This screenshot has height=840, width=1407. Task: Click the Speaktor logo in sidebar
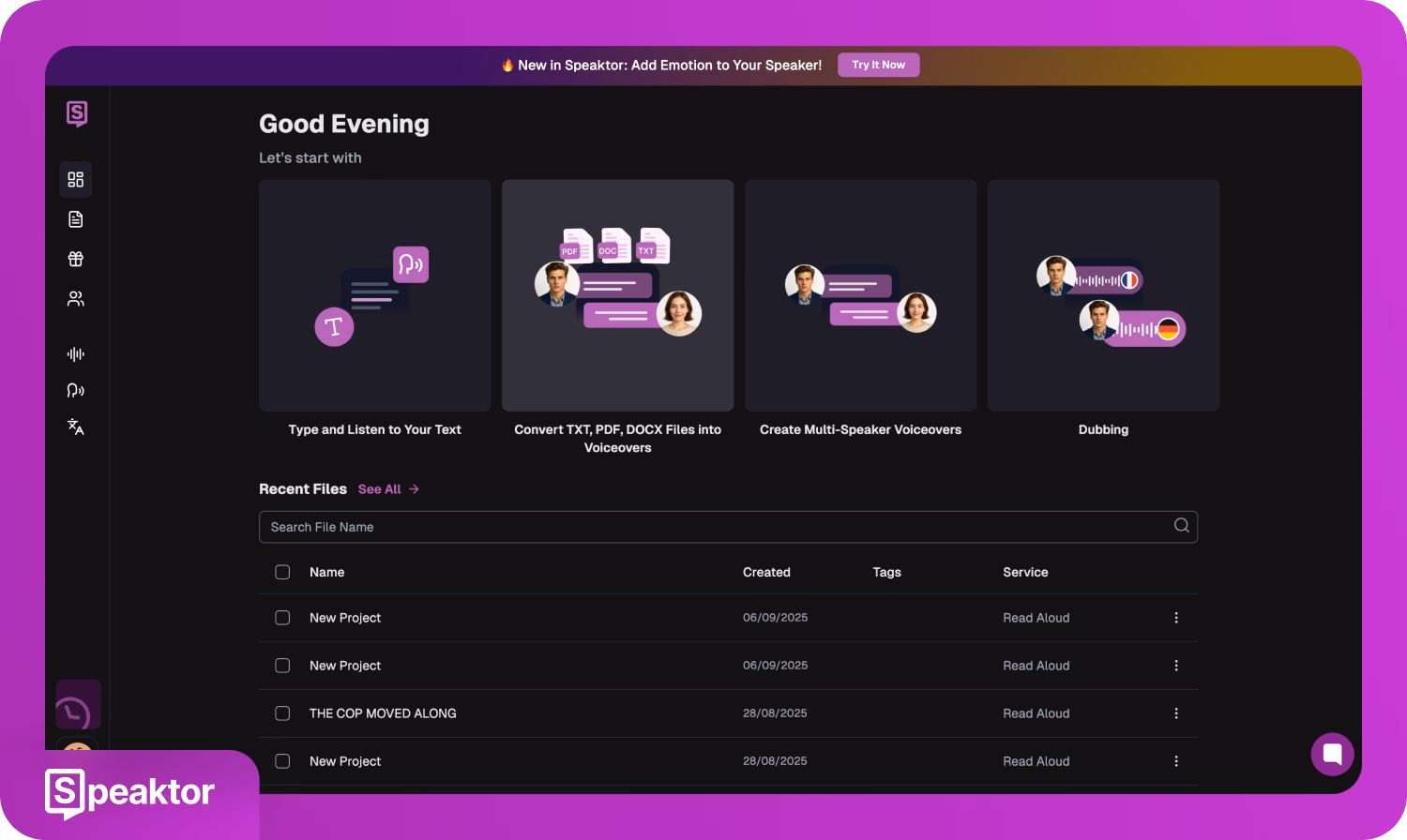coord(77,114)
